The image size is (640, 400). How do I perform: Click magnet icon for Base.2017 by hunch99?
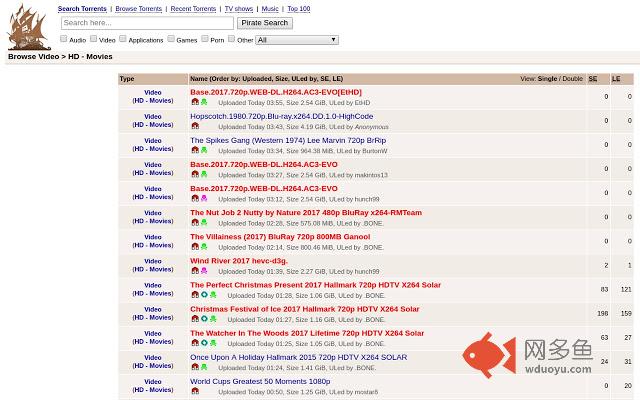pyautogui.click(x=195, y=198)
